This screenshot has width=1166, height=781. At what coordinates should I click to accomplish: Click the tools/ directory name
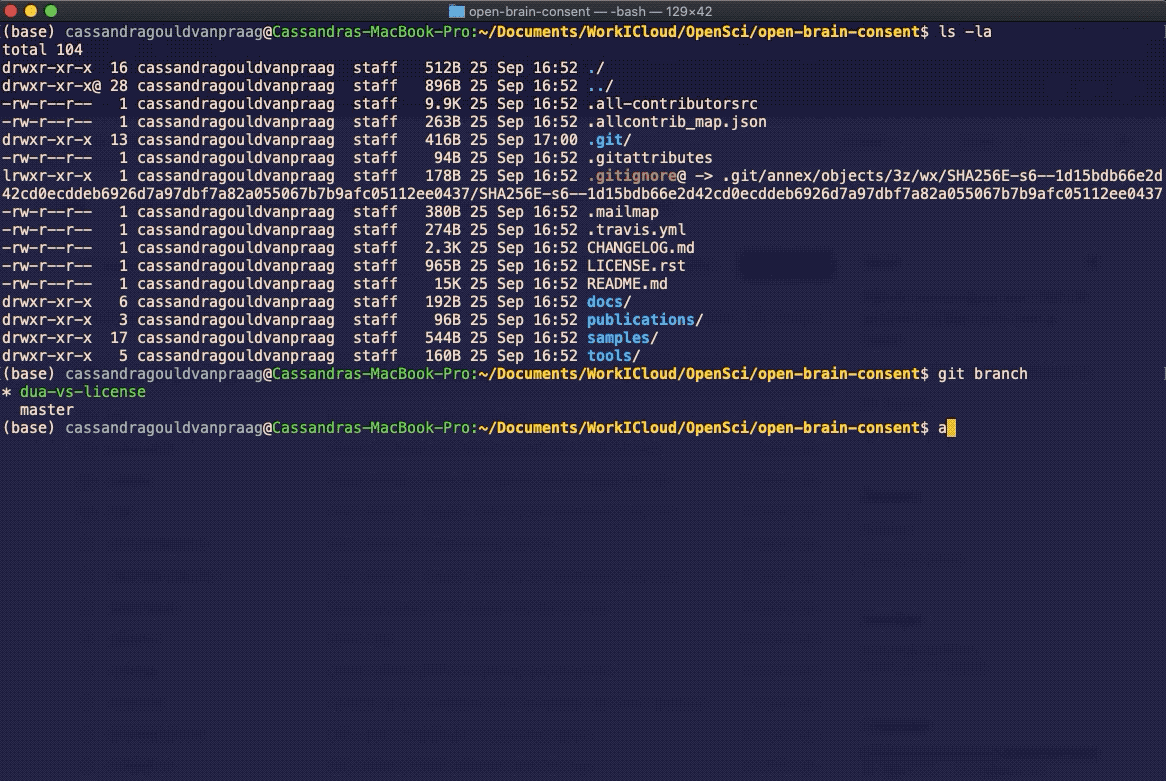click(x=610, y=355)
